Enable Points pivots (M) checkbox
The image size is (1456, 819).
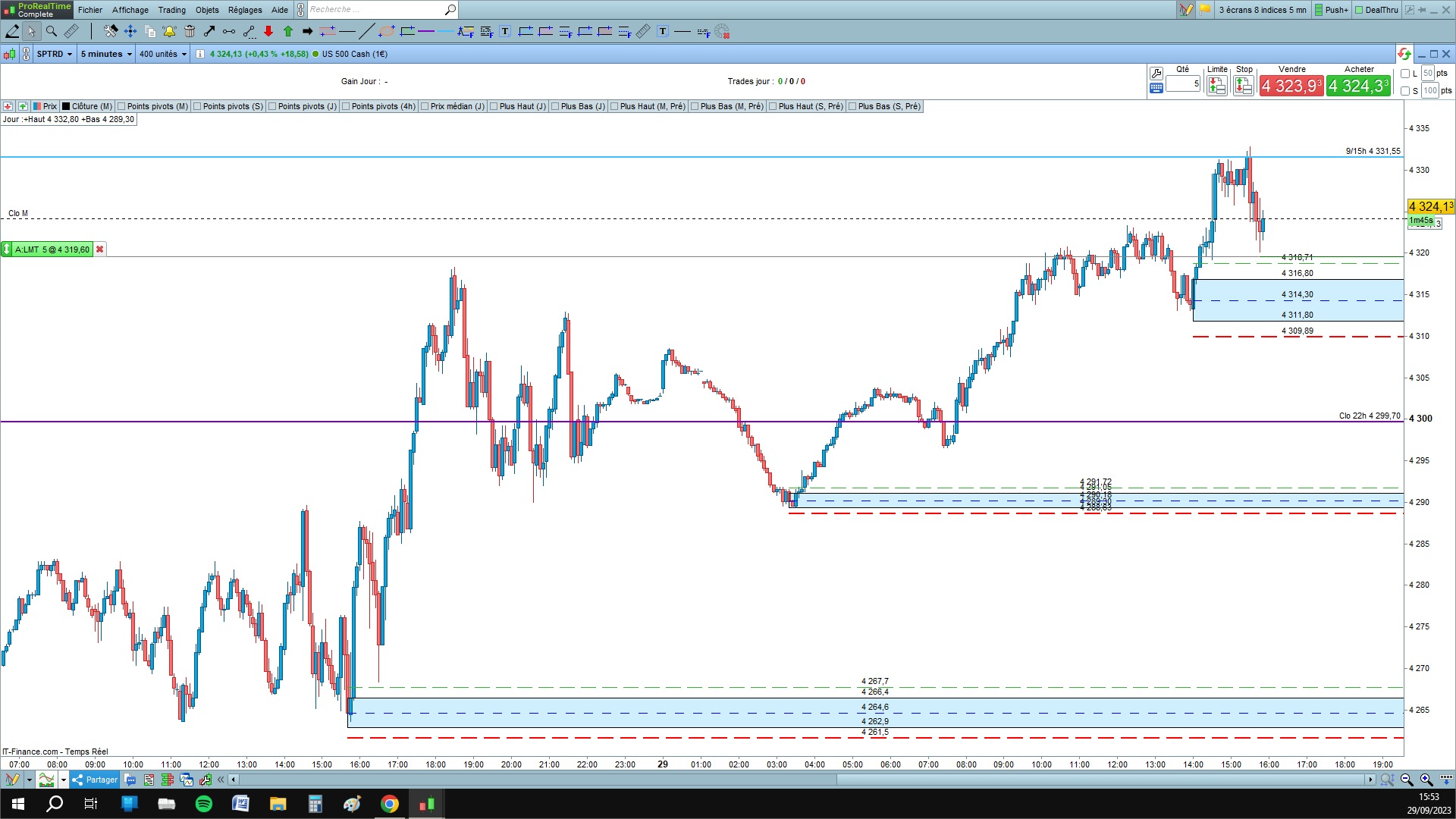(x=121, y=106)
